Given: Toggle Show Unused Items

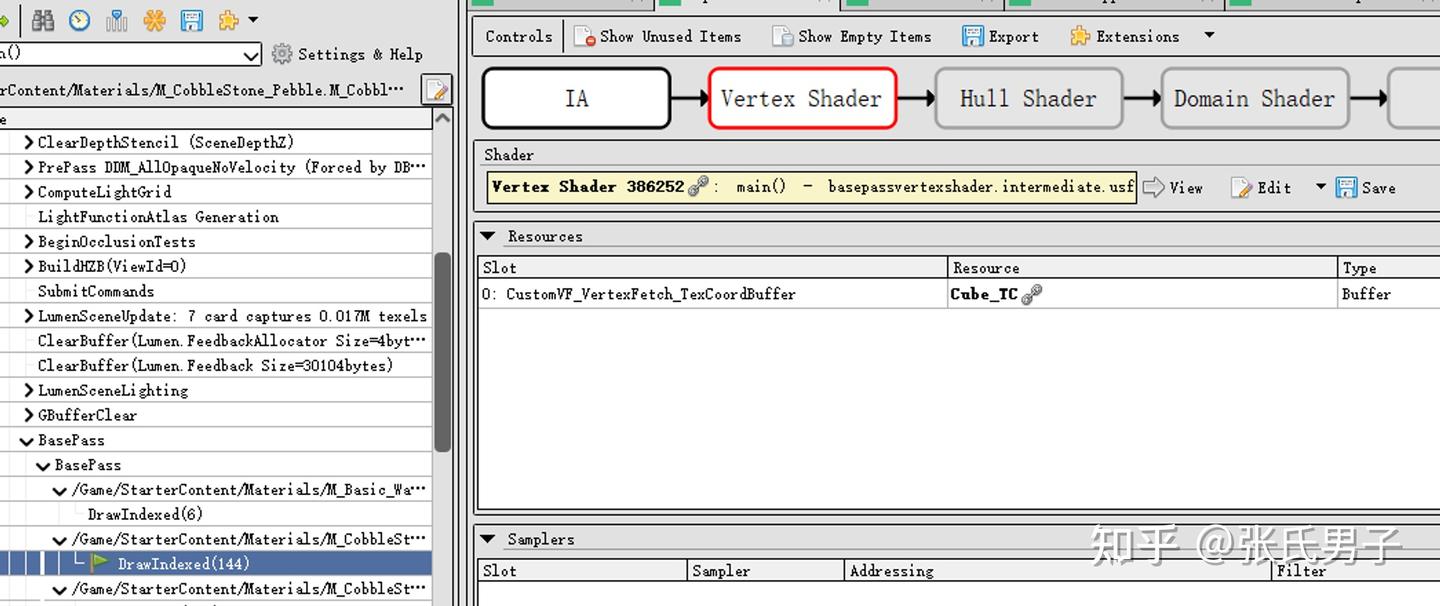Looking at the screenshot, I should (x=660, y=36).
